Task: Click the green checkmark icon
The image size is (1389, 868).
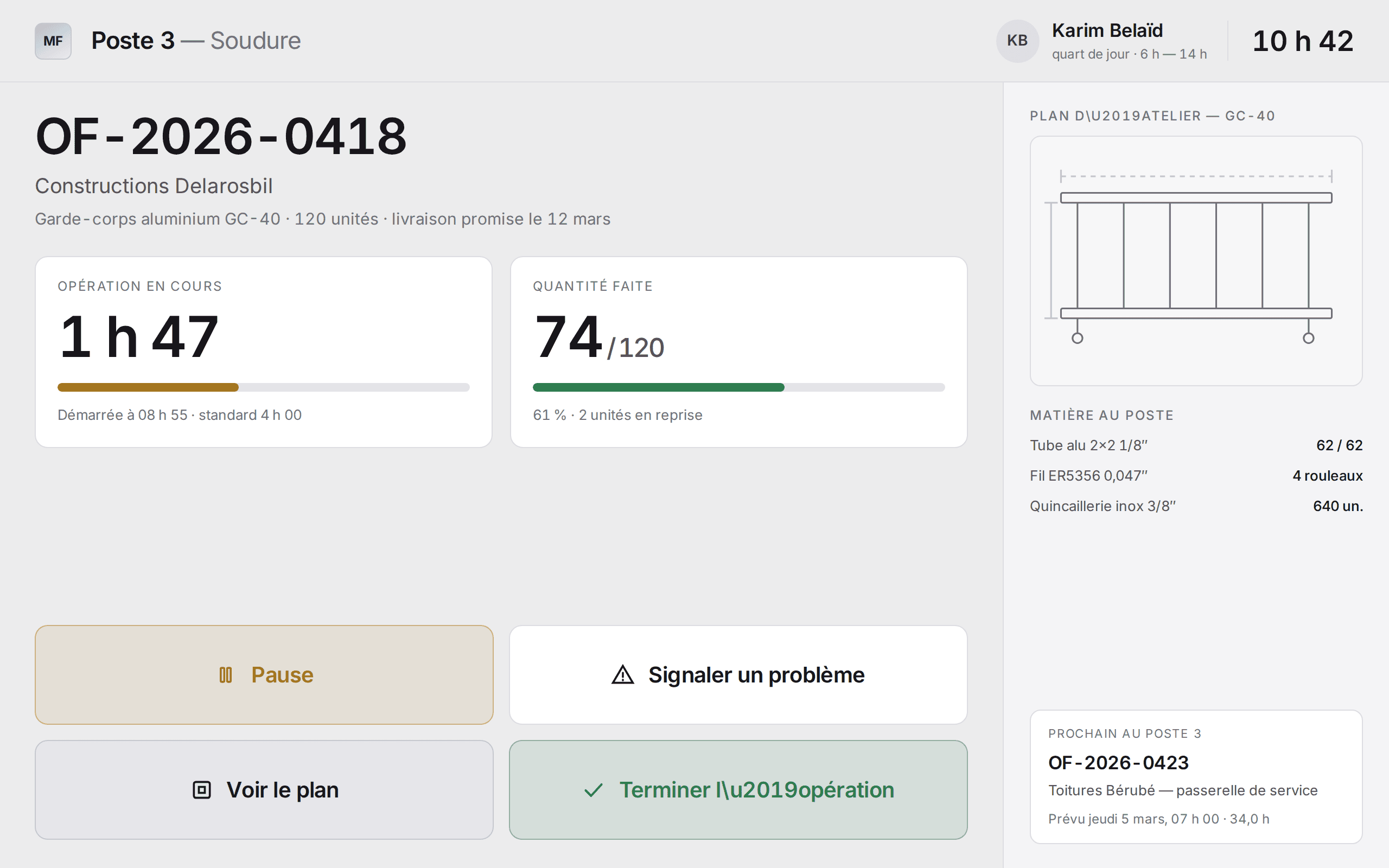Action: click(x=594, y=790)
